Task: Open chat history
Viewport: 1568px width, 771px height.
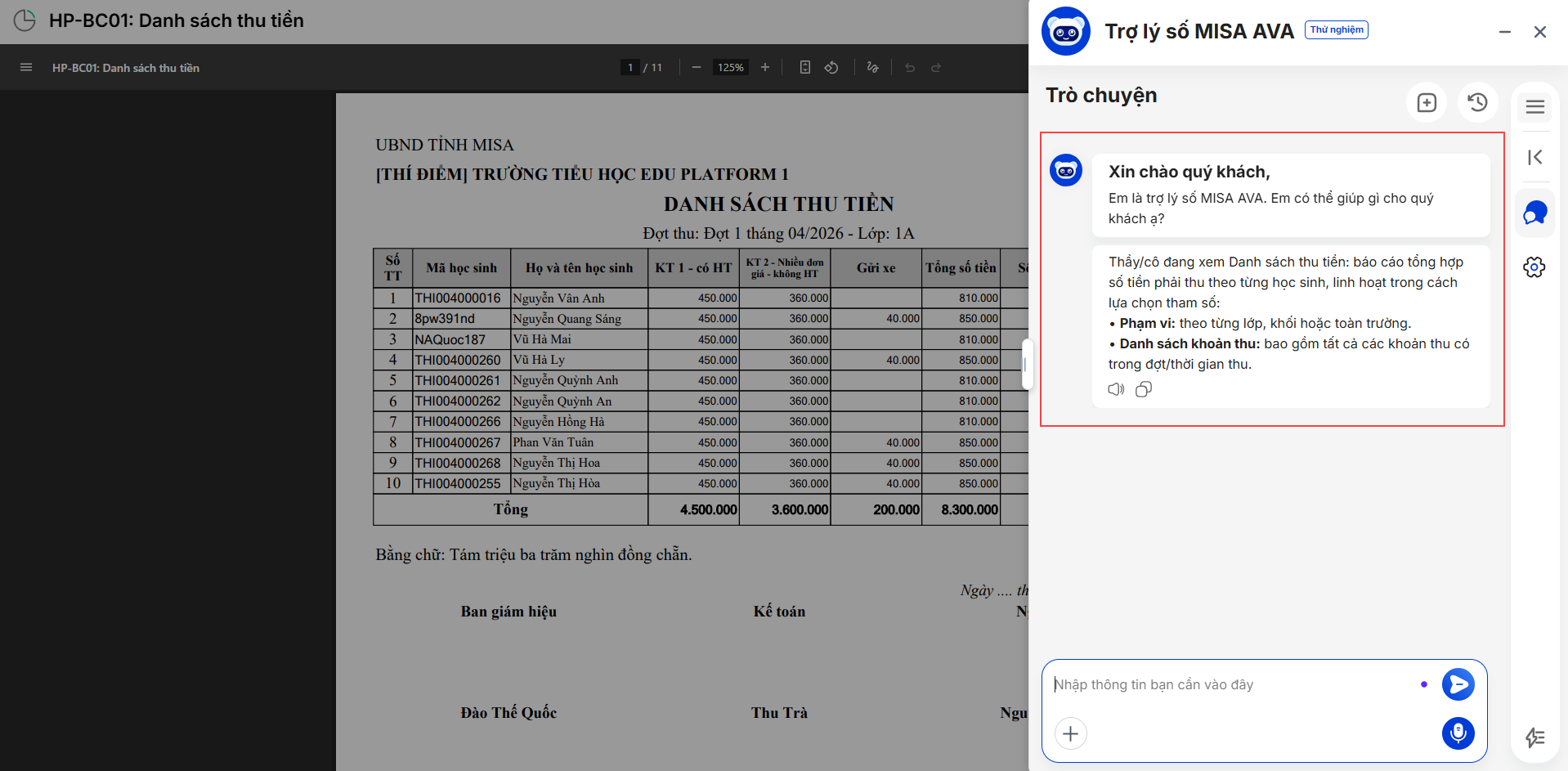Action: point(1476,102)
